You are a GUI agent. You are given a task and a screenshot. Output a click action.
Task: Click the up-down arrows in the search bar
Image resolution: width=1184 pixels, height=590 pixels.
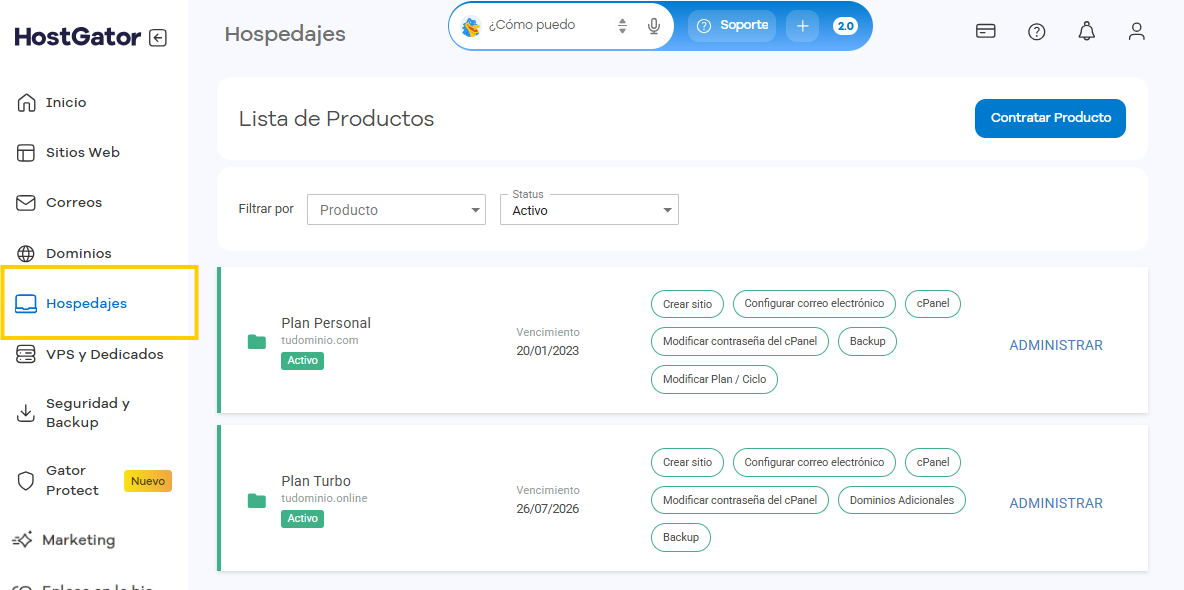click(x=622, y=26)
